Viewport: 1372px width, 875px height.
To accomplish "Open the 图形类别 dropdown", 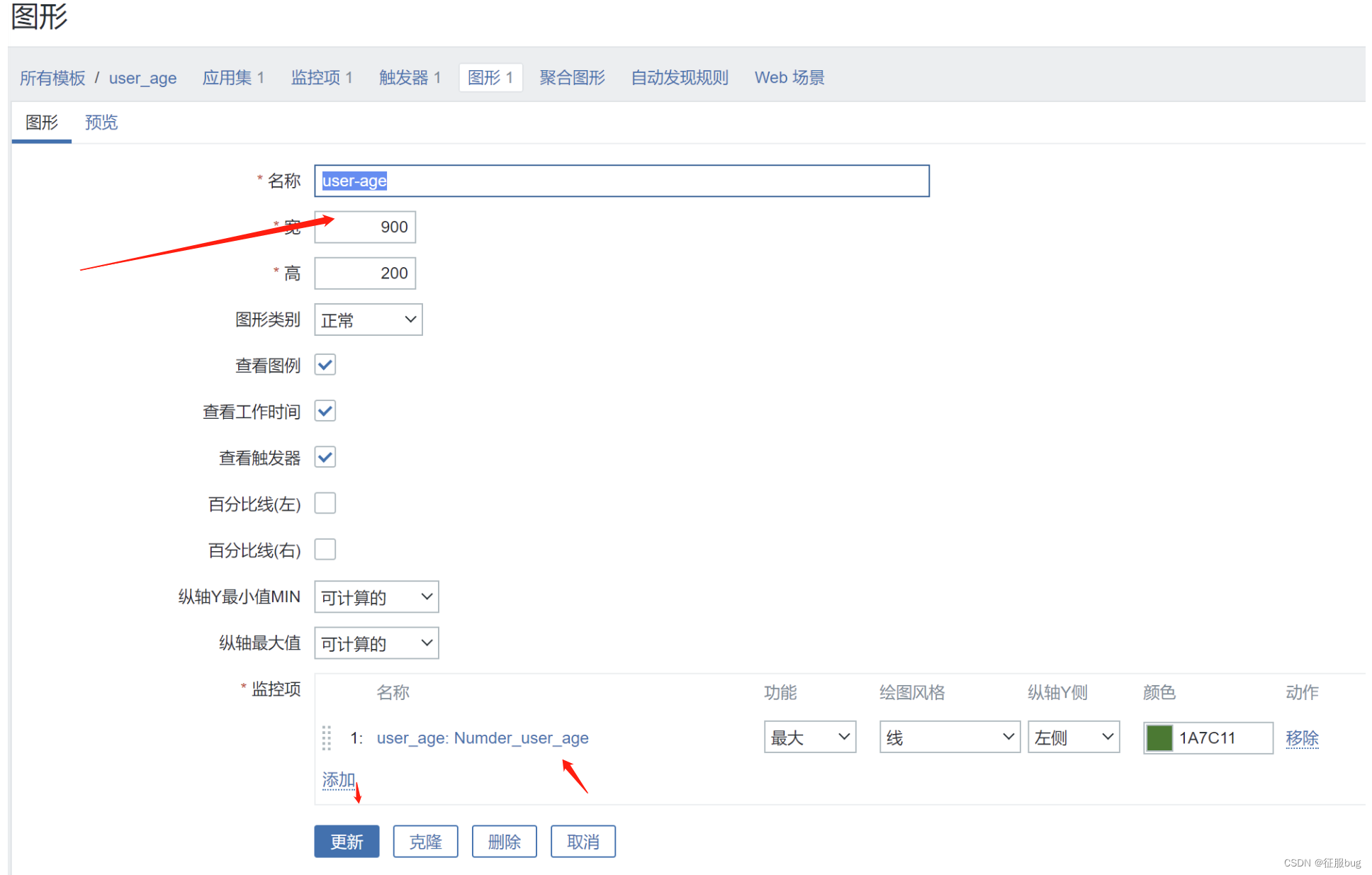I will point(368,320).
